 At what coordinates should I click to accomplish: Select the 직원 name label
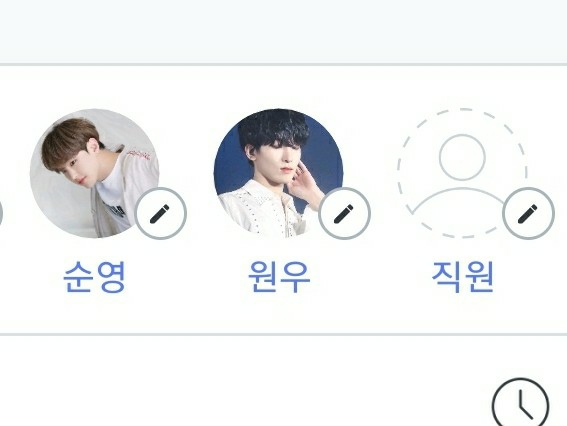click(462, 277)
